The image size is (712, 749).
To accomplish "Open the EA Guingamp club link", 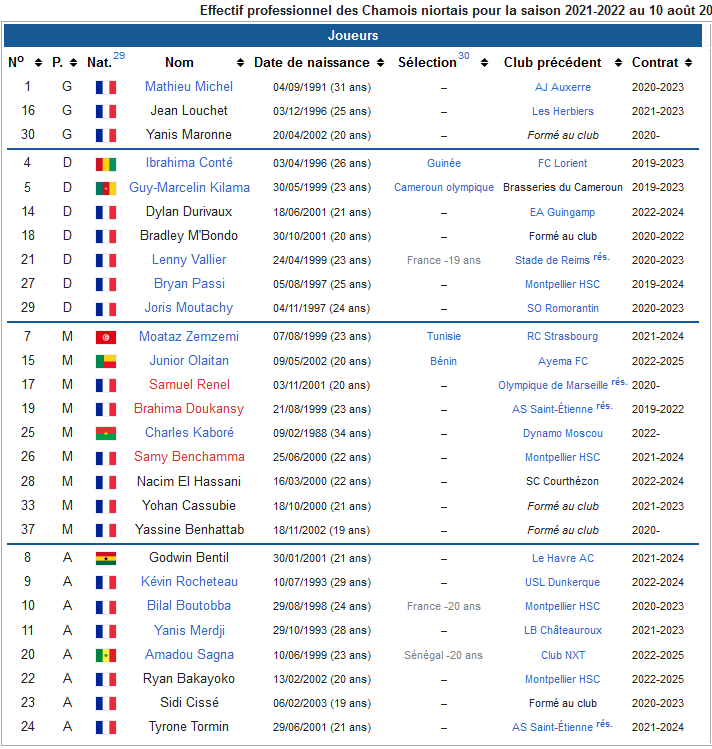I will [563, 212].
